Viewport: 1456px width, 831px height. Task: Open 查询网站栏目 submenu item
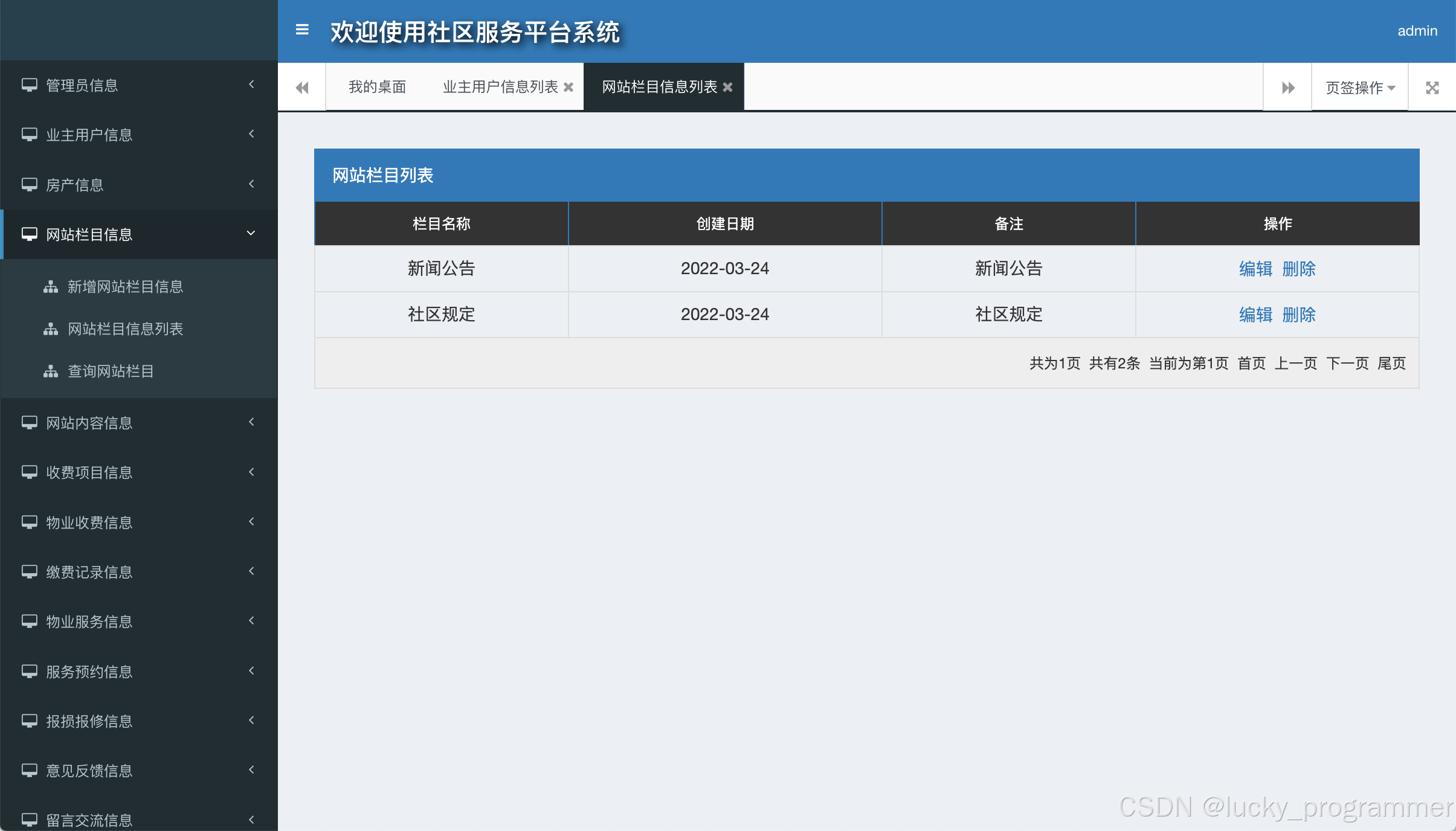coord(111,371)
